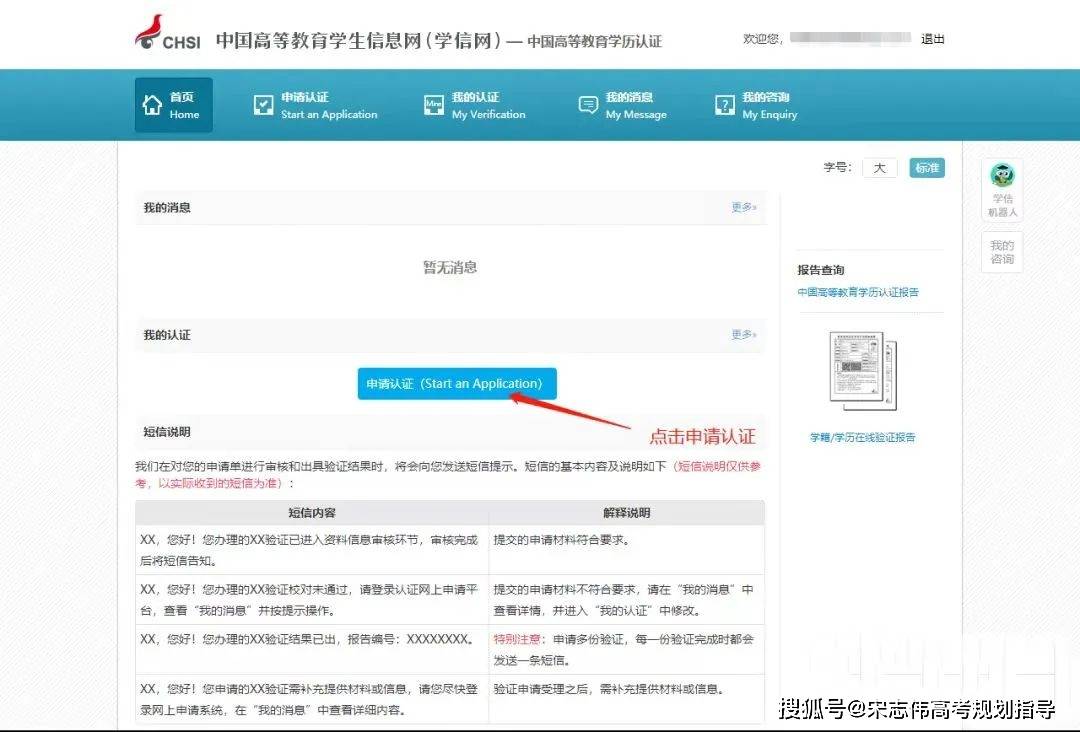The width and height of the screenshot is (1080, 732).
Task: Open 中国高等教育学历认证报告 query link
Action: [x=858, y=292]
